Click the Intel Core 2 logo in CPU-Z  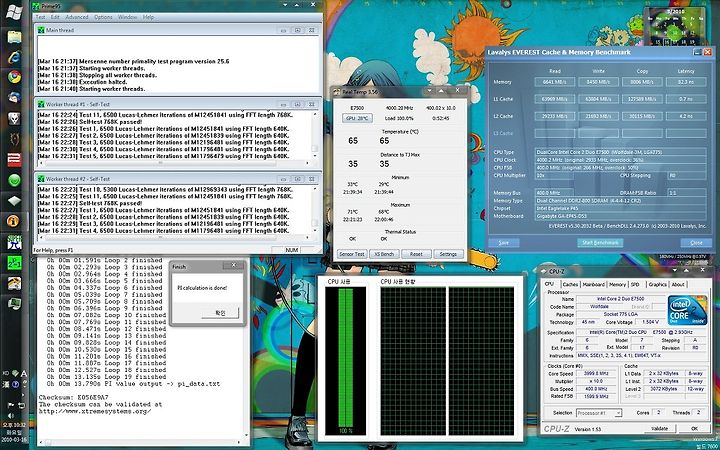(x=687, y=310)
